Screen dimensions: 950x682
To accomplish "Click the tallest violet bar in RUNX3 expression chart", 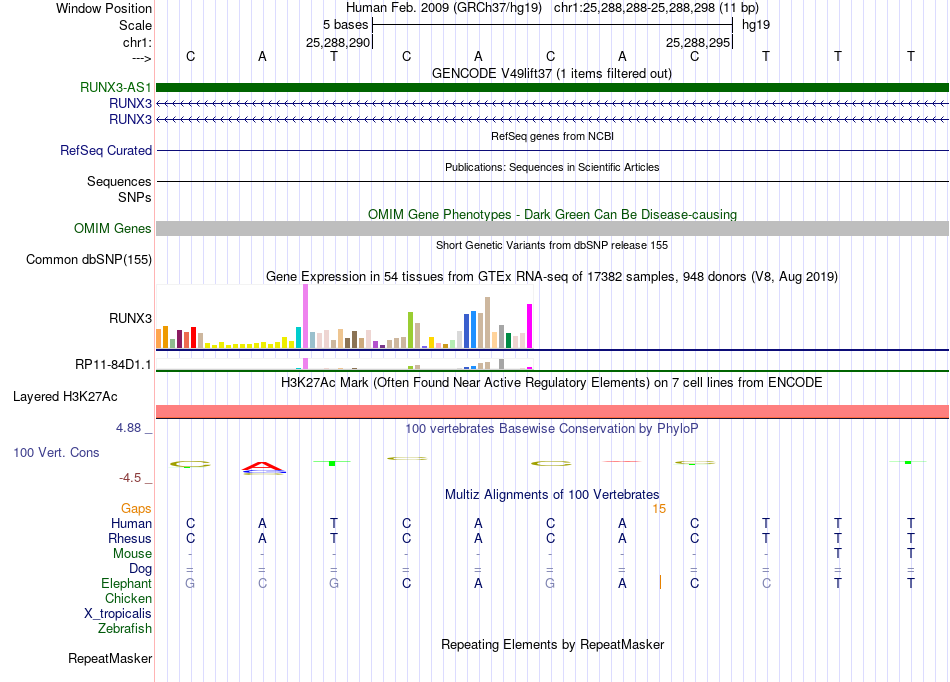I will coord(305,316).
